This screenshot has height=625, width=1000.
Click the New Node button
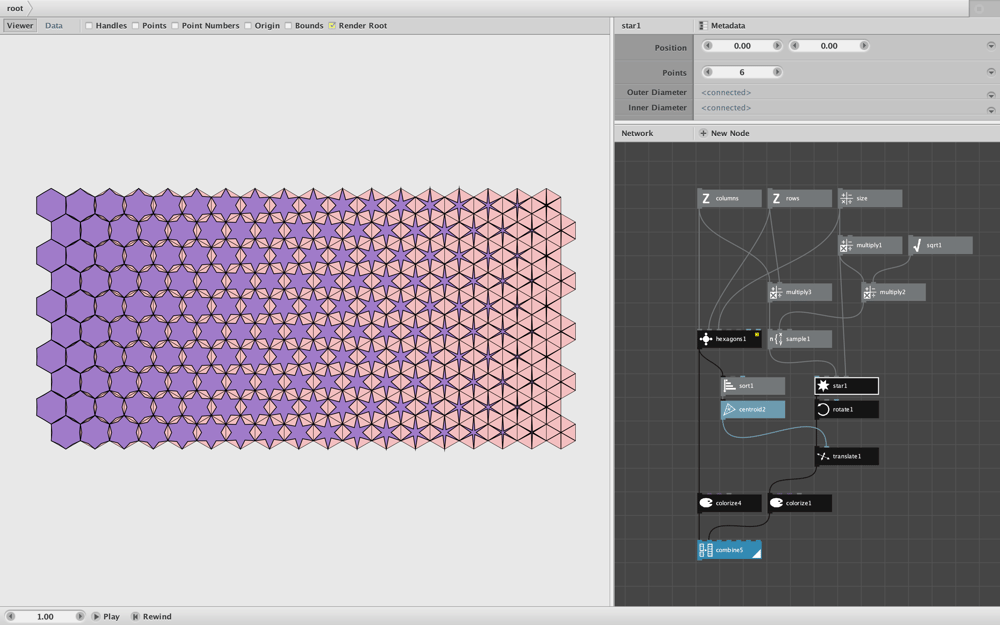724,133
